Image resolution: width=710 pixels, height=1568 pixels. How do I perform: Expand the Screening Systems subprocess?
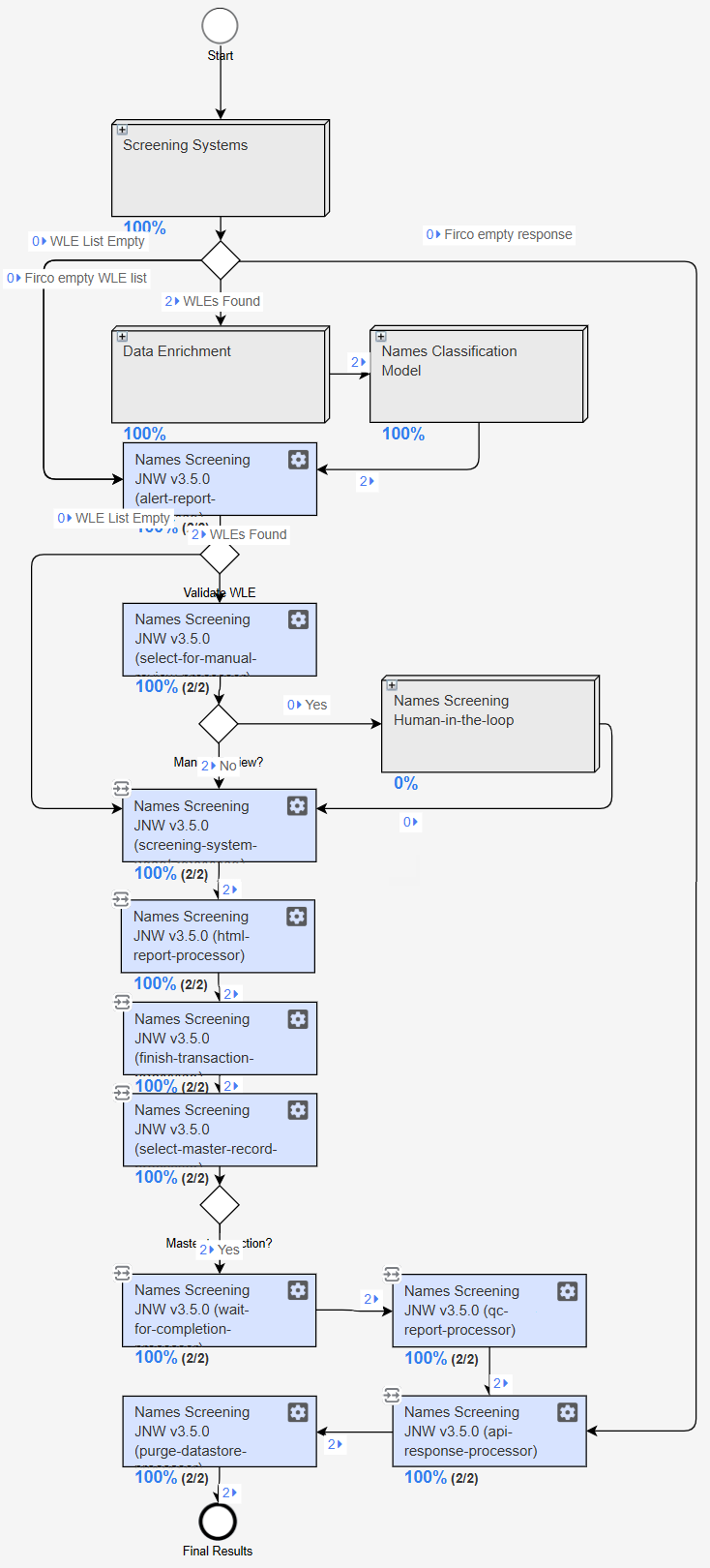[x=122, y=130]
